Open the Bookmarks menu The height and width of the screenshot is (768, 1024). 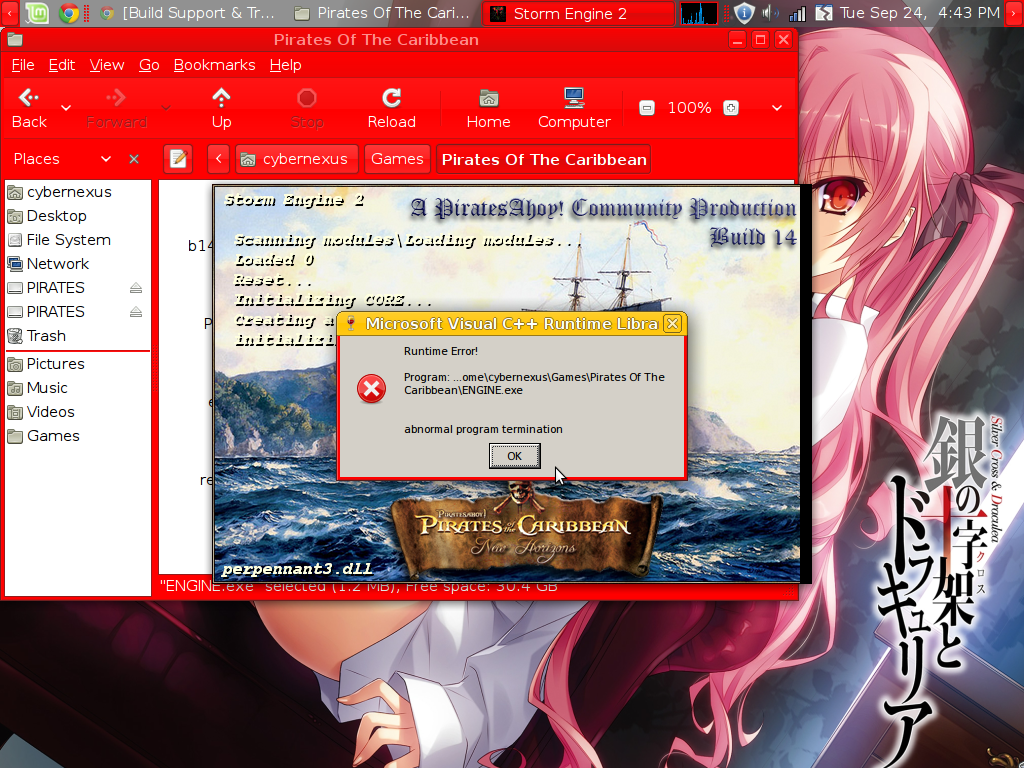214,65
